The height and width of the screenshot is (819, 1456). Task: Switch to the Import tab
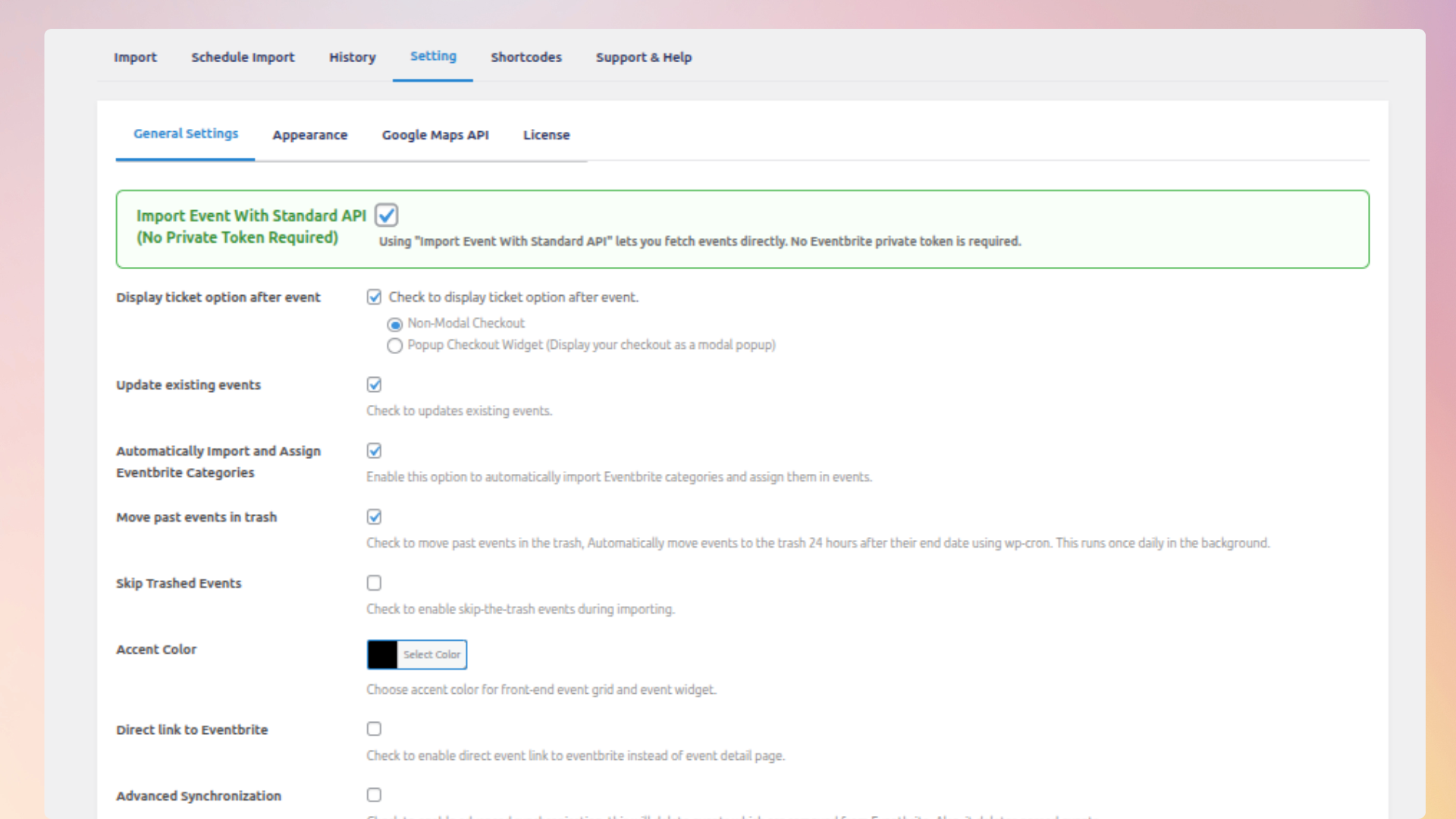point(135,57)
